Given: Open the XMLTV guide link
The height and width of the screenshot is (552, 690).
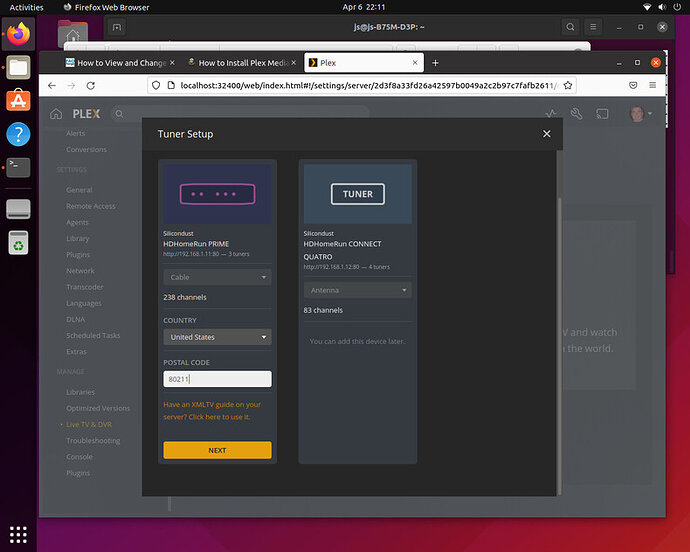Looking at the screenshot, I should (212, 411).
